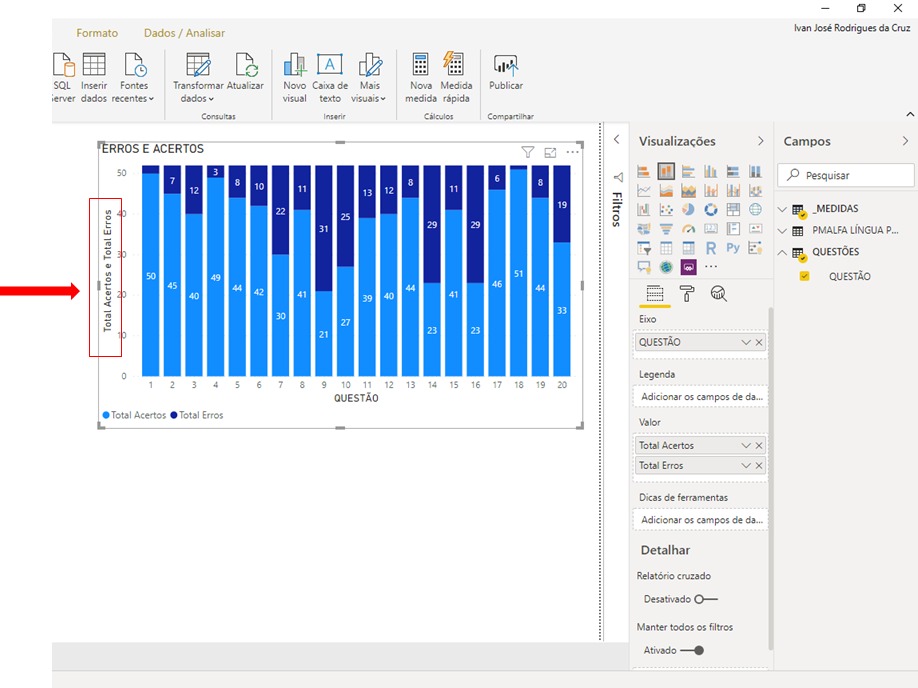Screen dimensions: 918x688
Task: Choose the table visual
Action: point(666,248)
